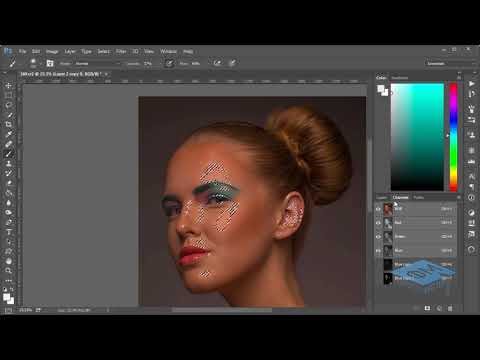Open the Channels panel flyout menu
Viewport: 480px width, 360px height.
(x=459, y=197)
